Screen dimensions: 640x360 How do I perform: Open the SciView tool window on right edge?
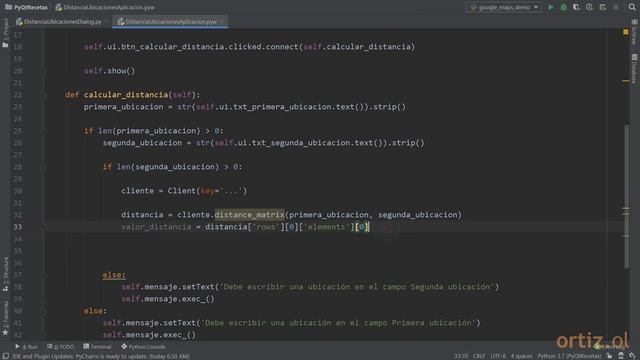pyautogui.click(x=634, y=33)
